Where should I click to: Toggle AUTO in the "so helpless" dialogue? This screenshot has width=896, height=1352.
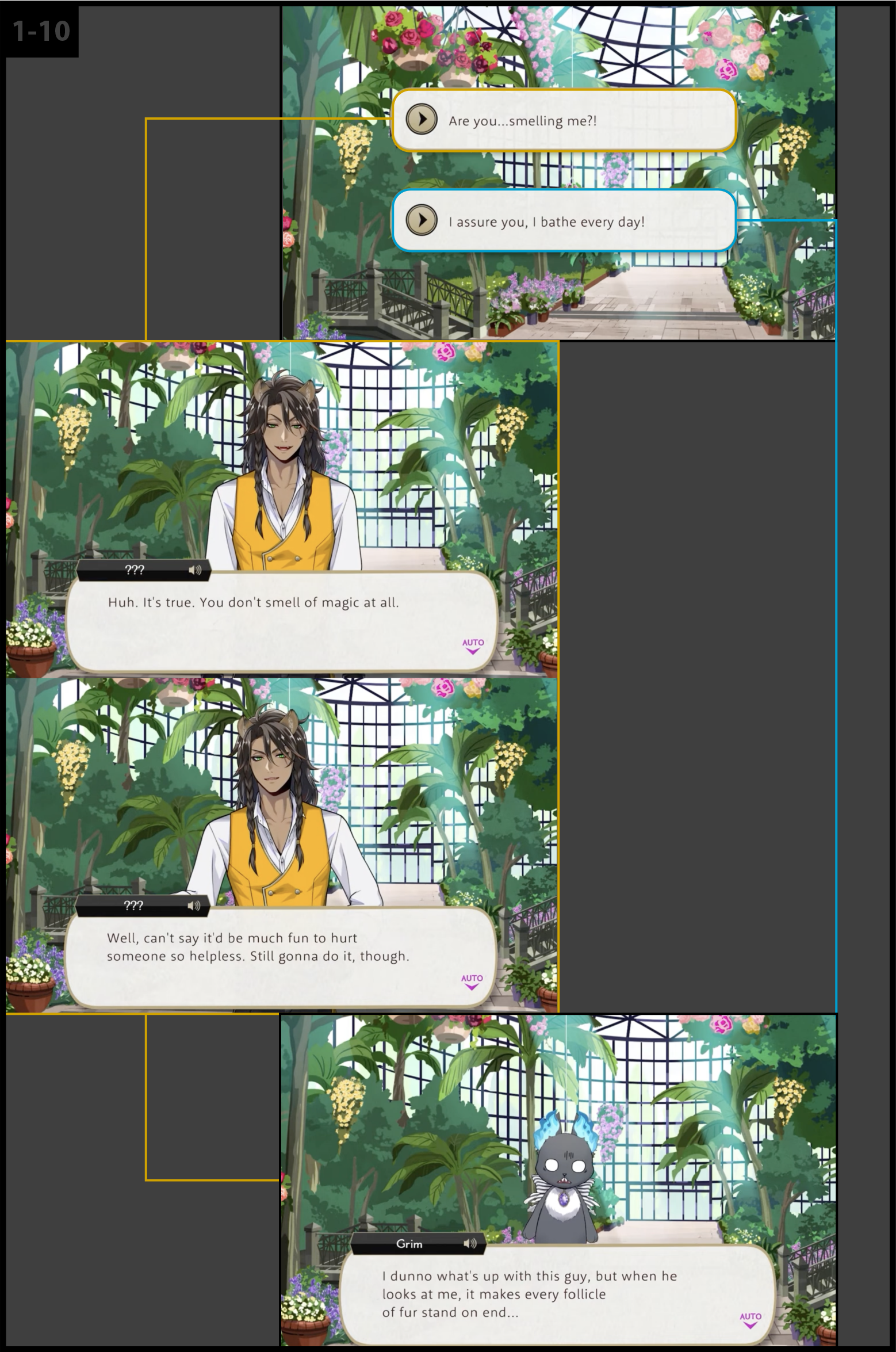(472, 981)
